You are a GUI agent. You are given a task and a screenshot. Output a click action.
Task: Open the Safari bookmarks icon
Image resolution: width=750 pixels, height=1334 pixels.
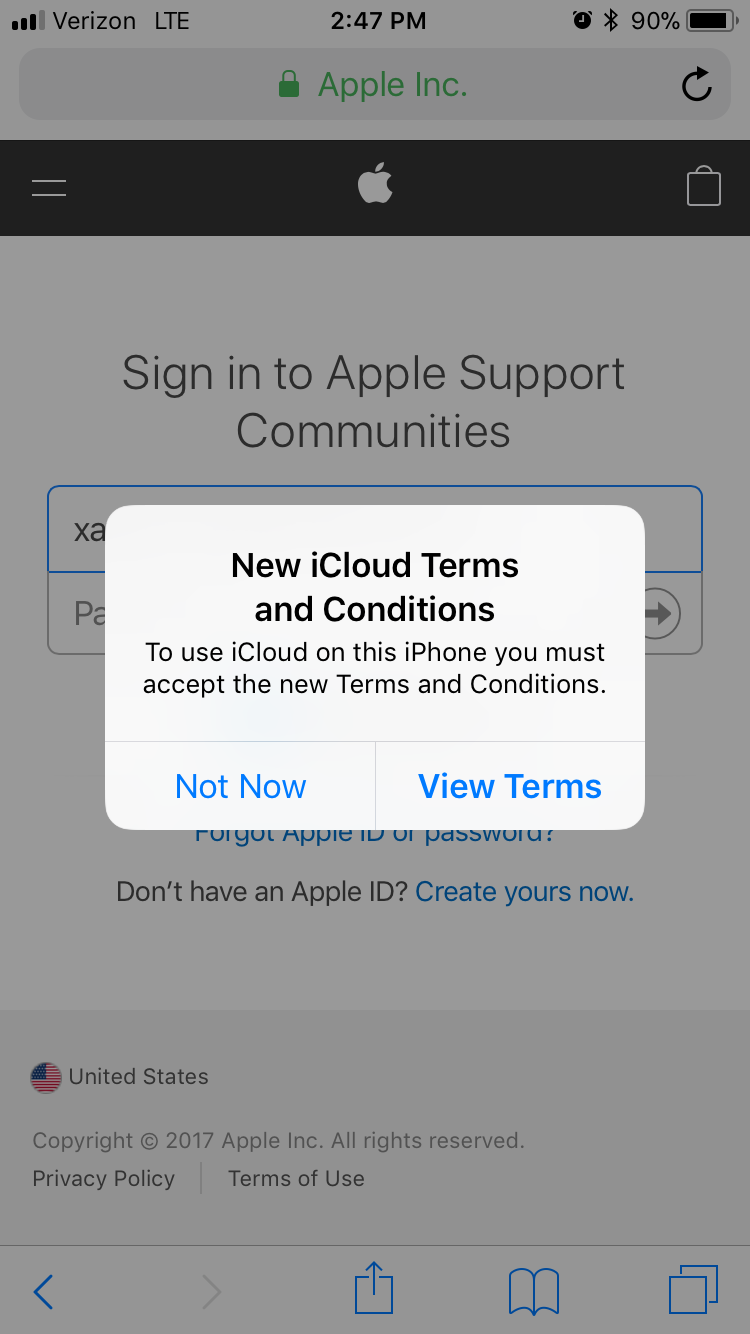tap(534, 1291)
